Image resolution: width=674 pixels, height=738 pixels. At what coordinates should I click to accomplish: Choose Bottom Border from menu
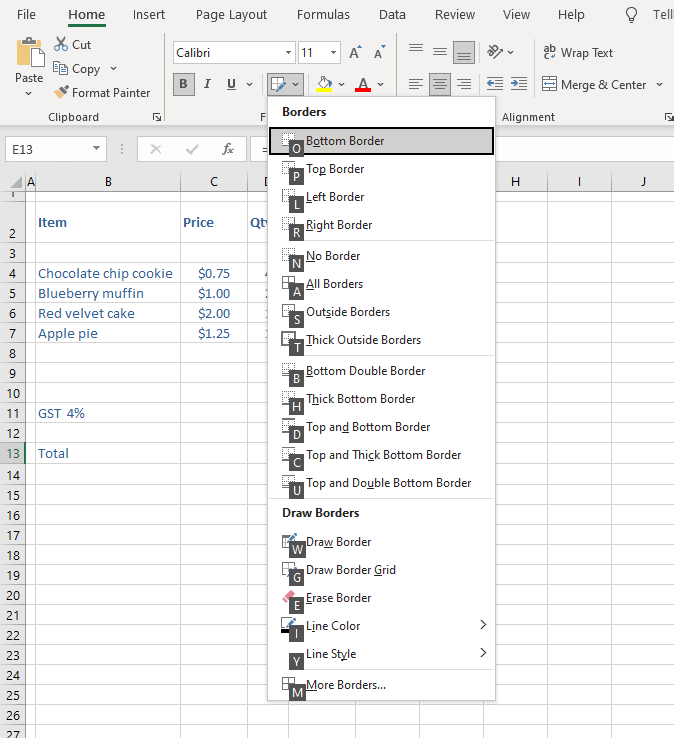point(381,141)
